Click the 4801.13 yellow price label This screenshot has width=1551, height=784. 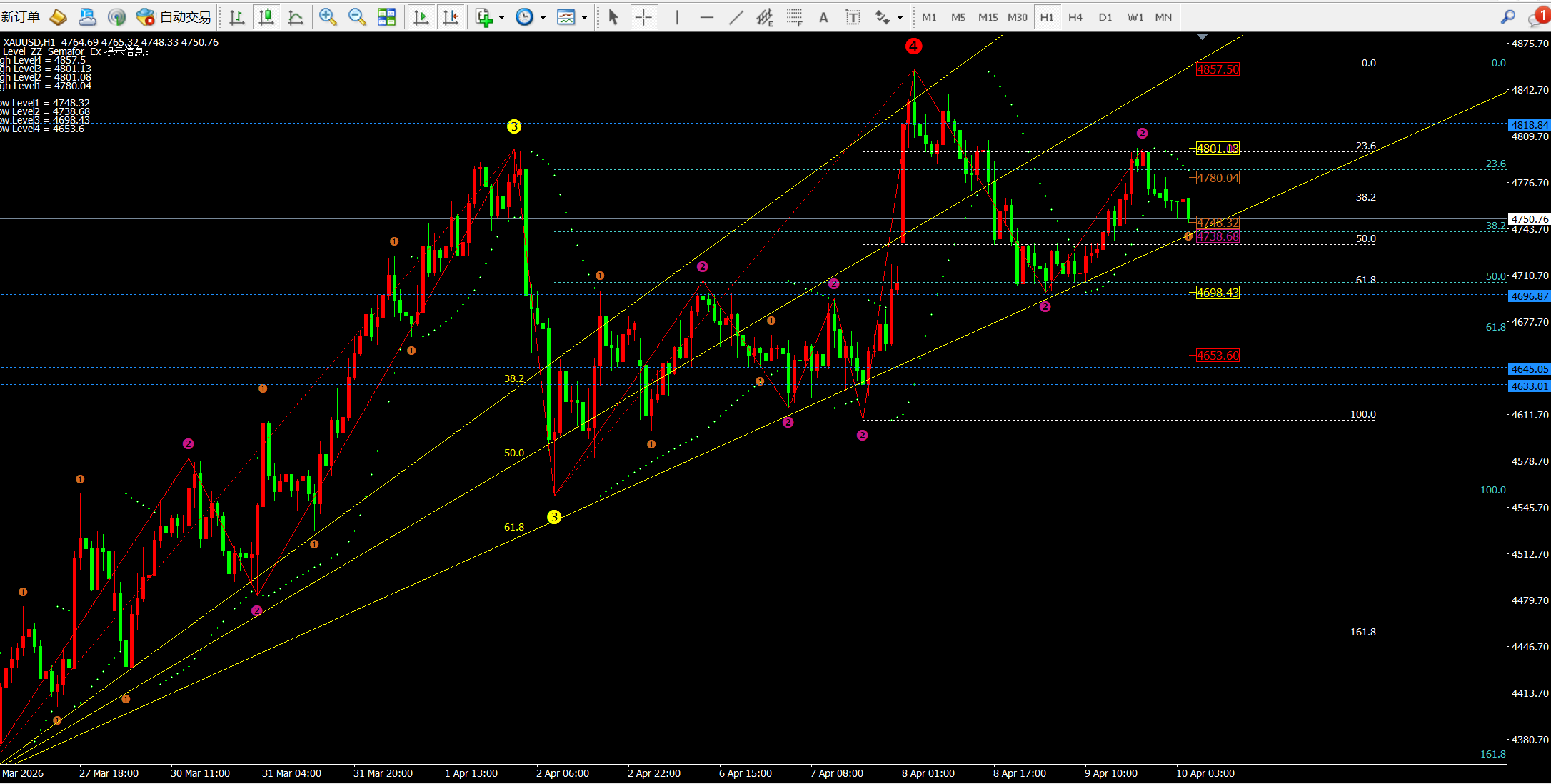[x=1218, y=149]
